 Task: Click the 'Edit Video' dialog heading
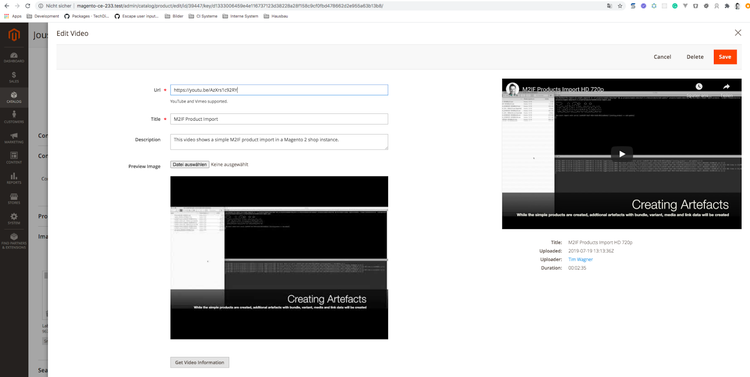pos(72,33)
